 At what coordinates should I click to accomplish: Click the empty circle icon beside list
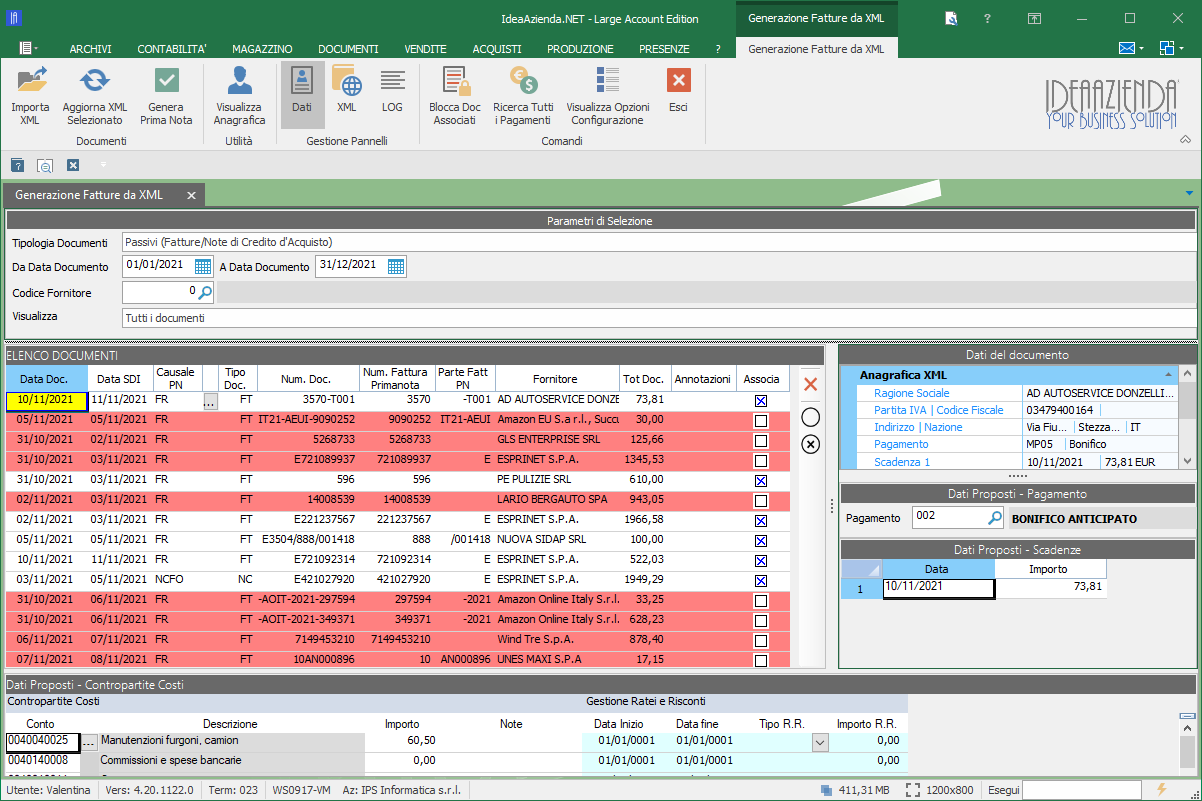(811, 416)
